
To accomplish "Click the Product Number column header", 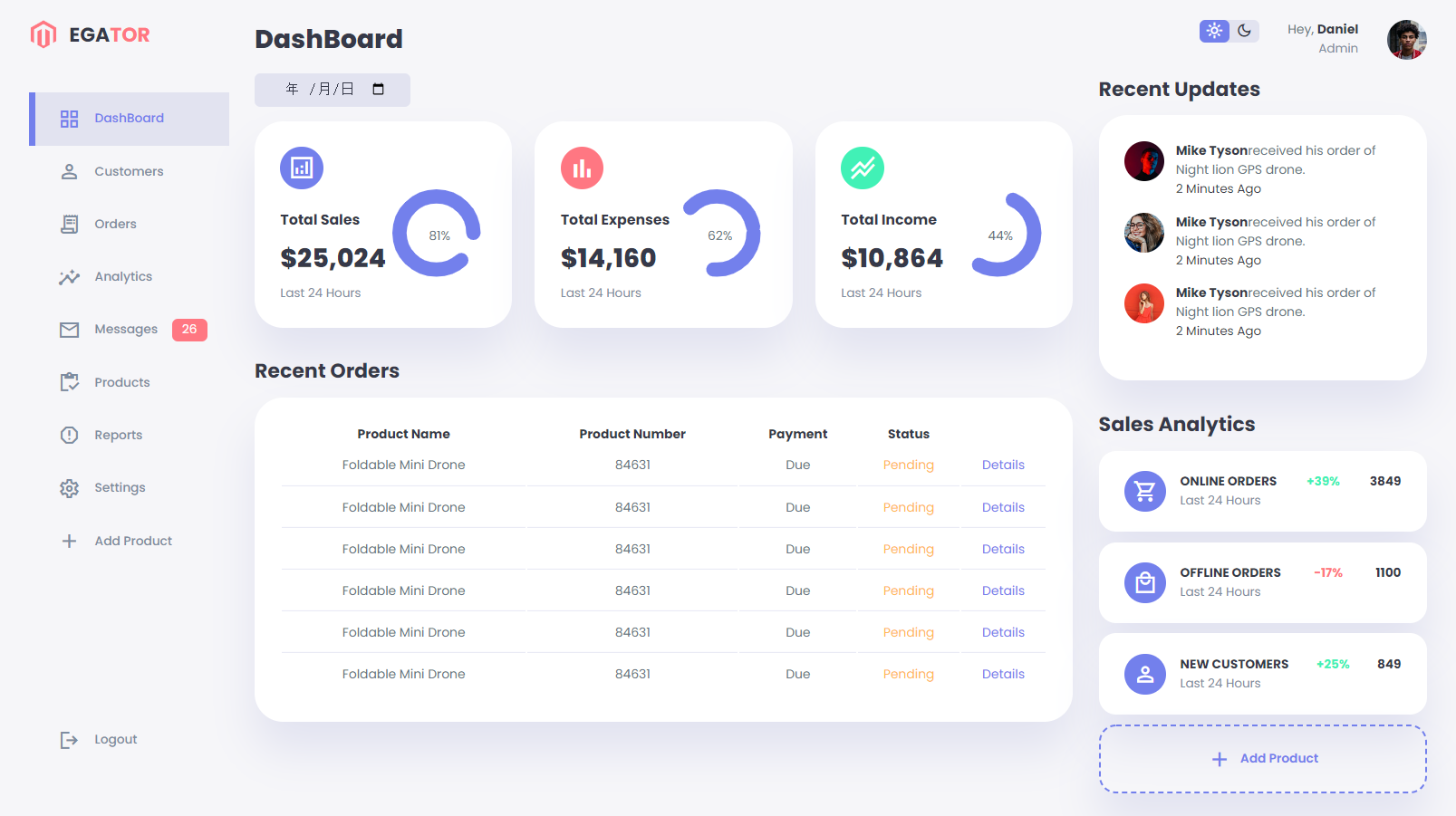I will [632, 434].
